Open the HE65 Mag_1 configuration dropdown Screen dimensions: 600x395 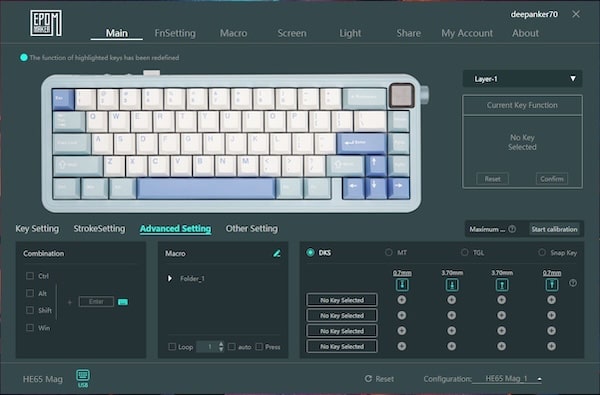click(x=507, y=379)
